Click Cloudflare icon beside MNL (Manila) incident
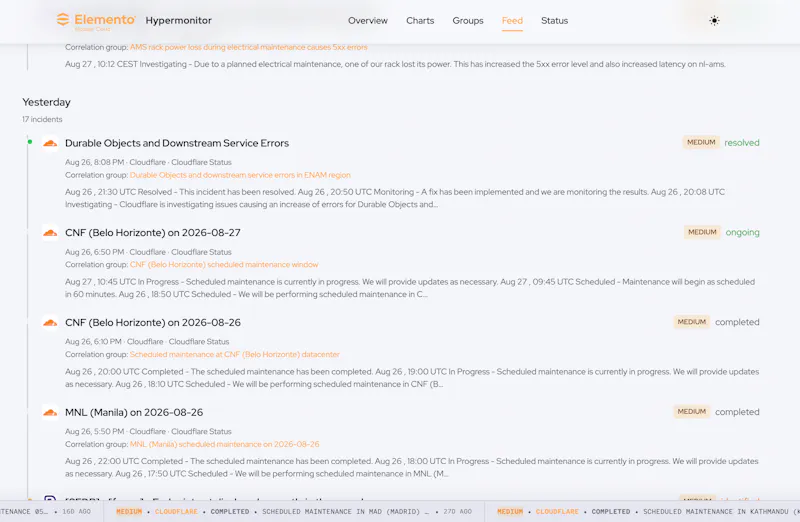This screenshot has height=522, width=800. (x=50, y=412)
